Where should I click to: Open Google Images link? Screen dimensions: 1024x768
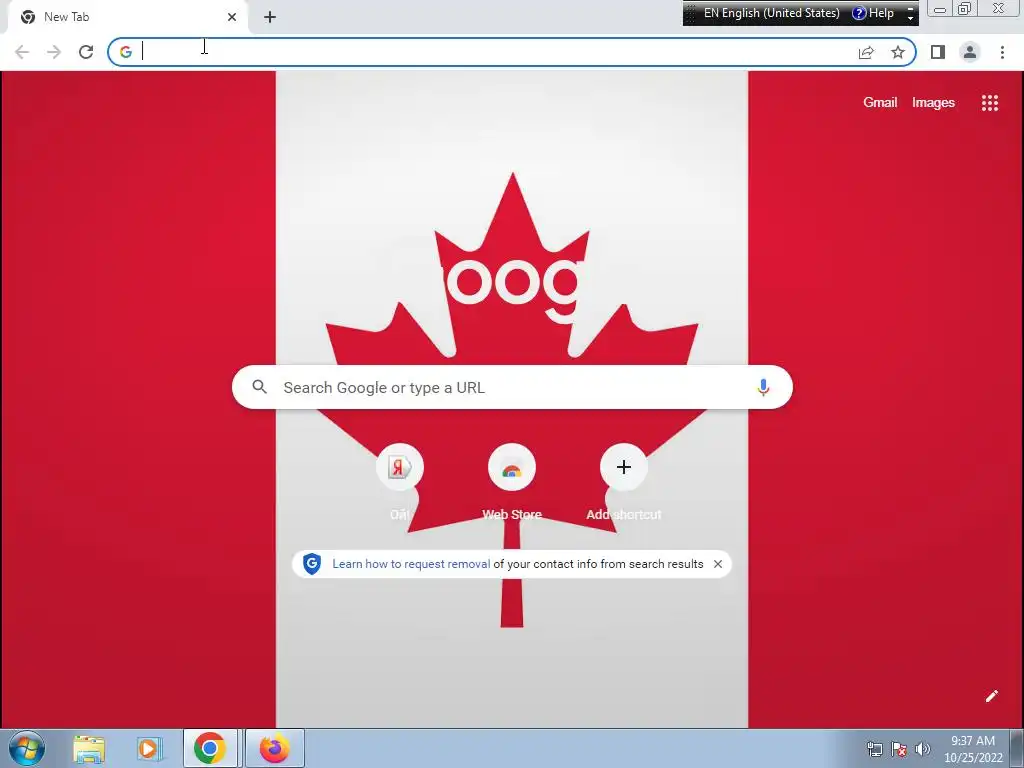[933, 103]
